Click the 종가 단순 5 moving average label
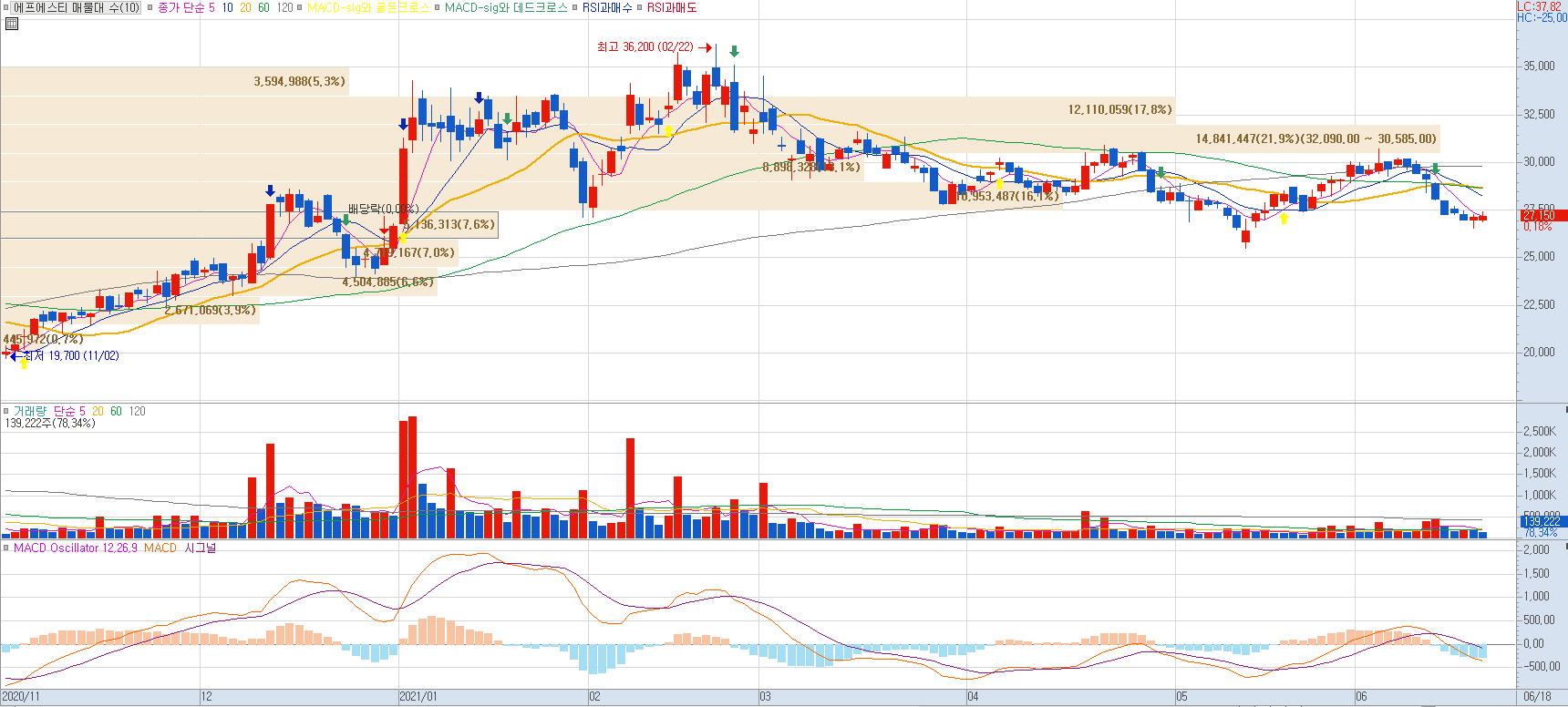 point(186,7)
